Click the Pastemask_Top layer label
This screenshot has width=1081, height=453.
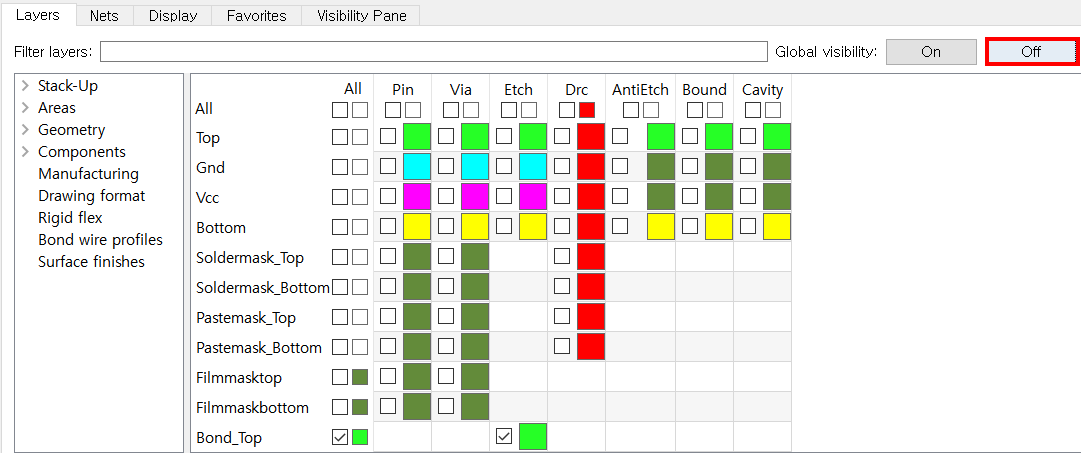click(246, 317)
